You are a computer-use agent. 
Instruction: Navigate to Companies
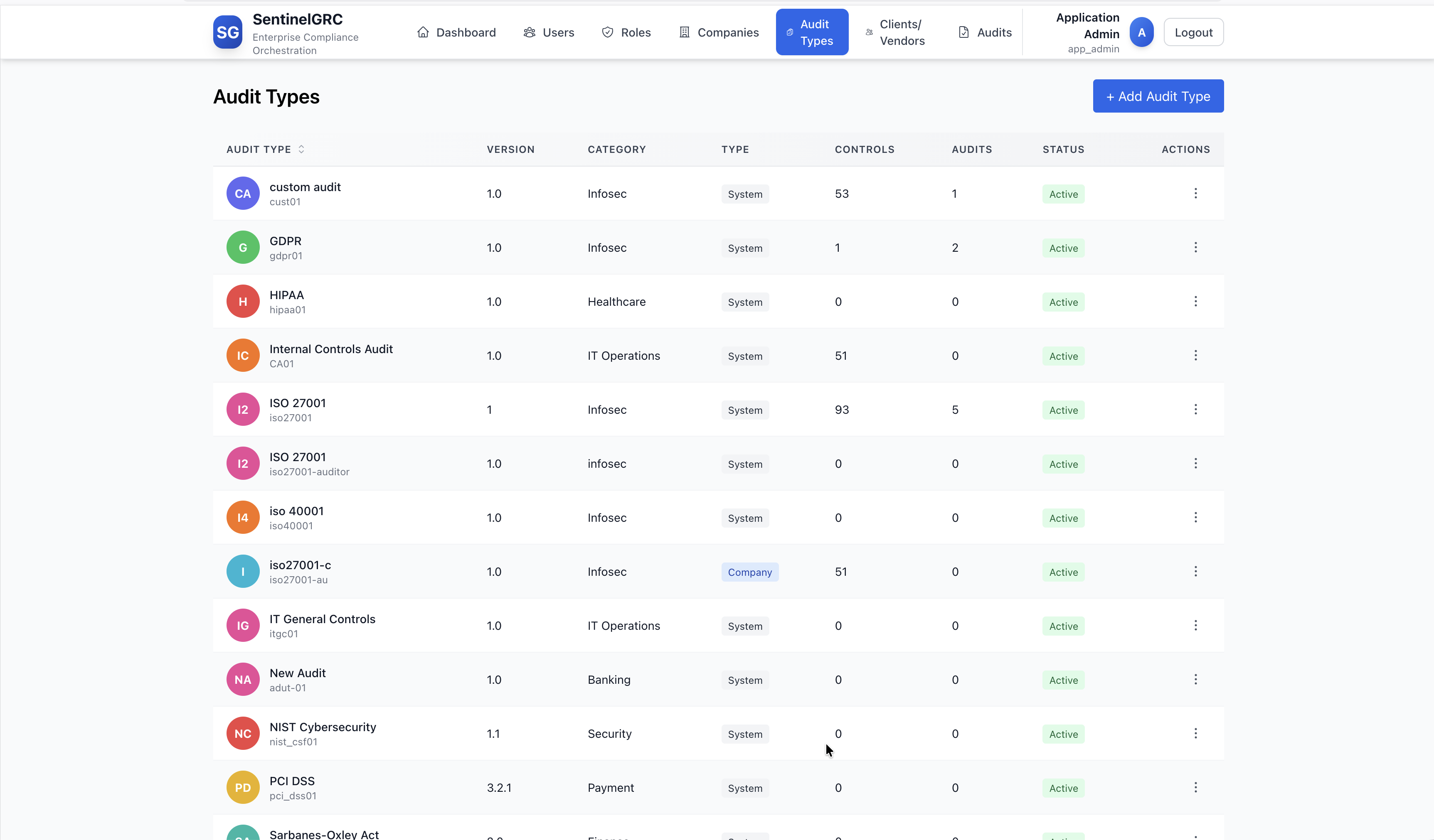[x=719, y=32]
